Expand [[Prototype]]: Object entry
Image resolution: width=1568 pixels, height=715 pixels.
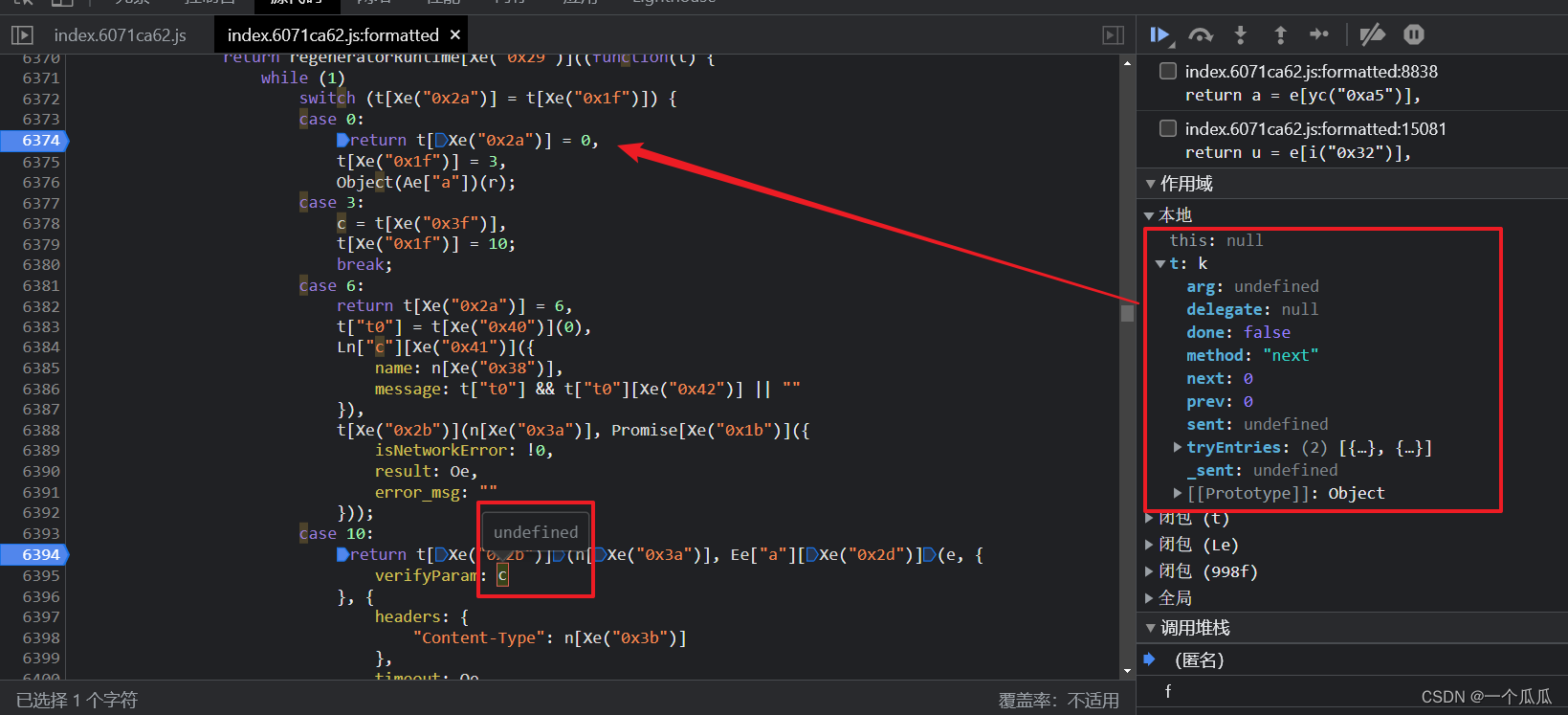tap(1178, 493)
